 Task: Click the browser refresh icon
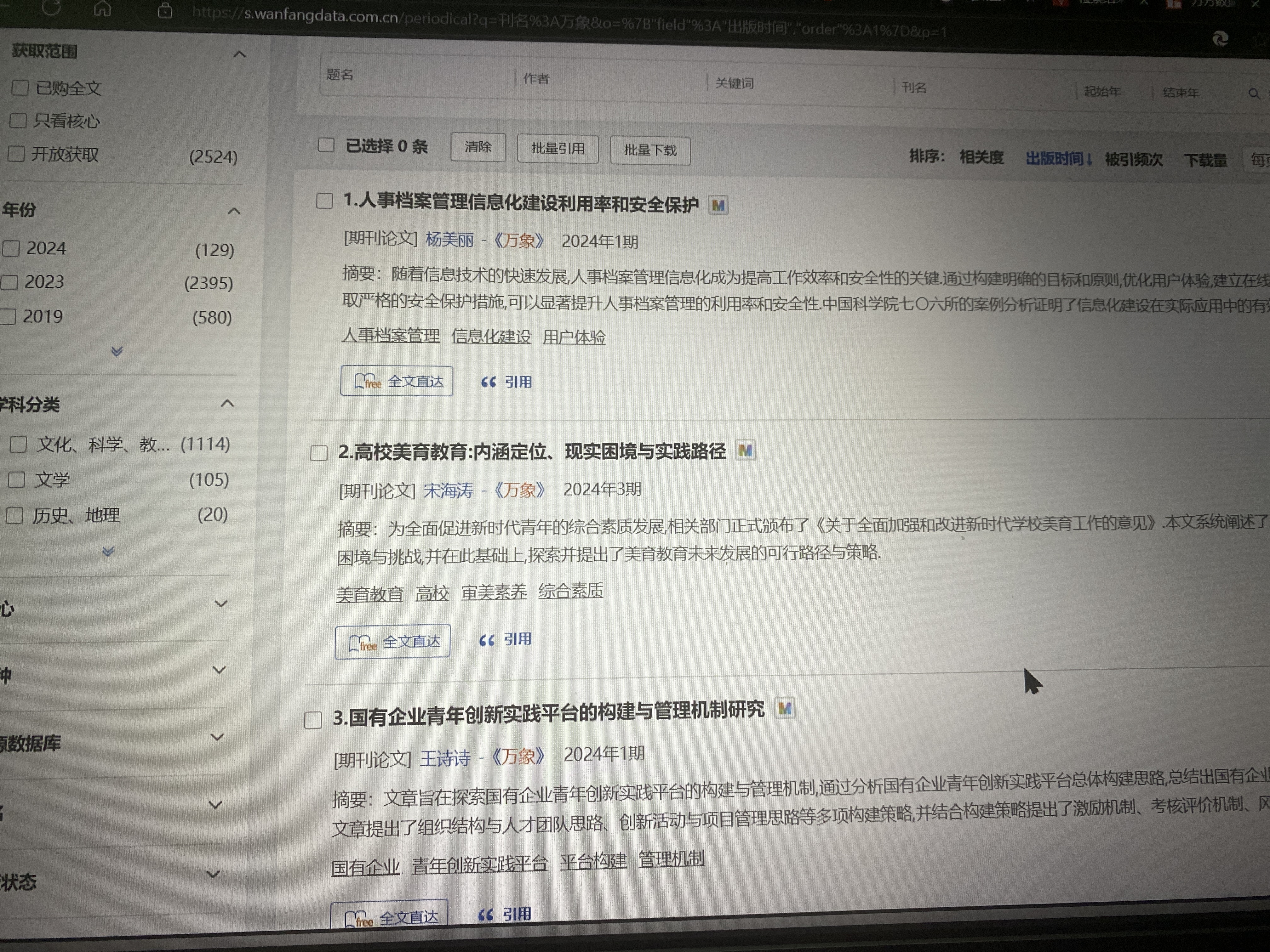(52, 7)
